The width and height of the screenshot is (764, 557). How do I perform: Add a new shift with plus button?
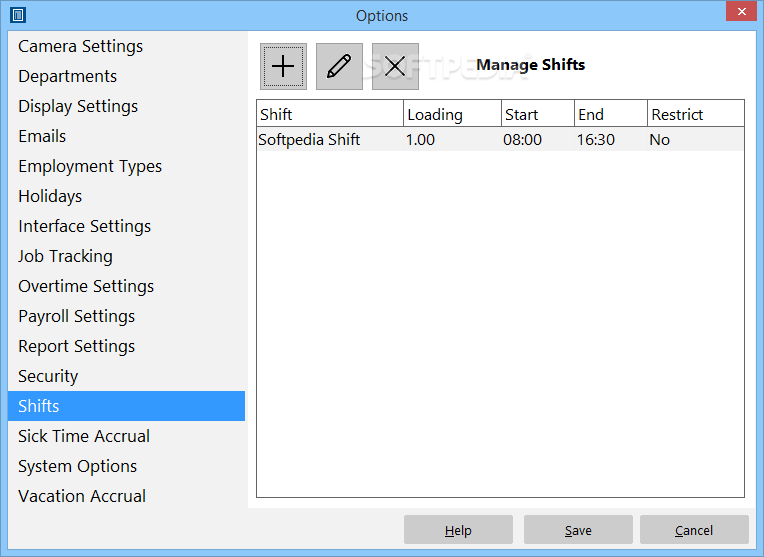[x=283, y=66]
